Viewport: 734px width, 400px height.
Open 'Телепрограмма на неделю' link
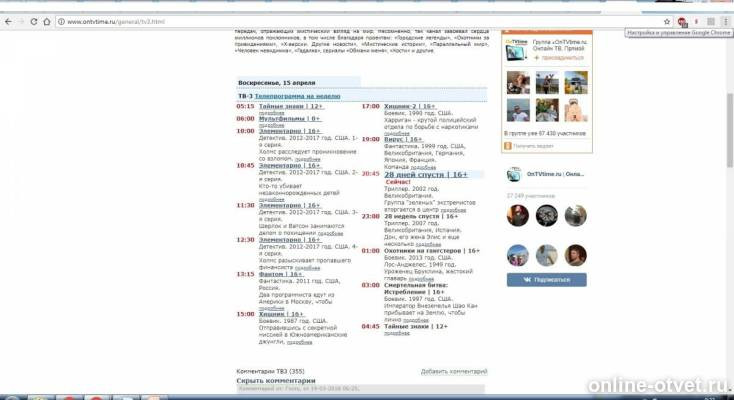click(297, 96)
